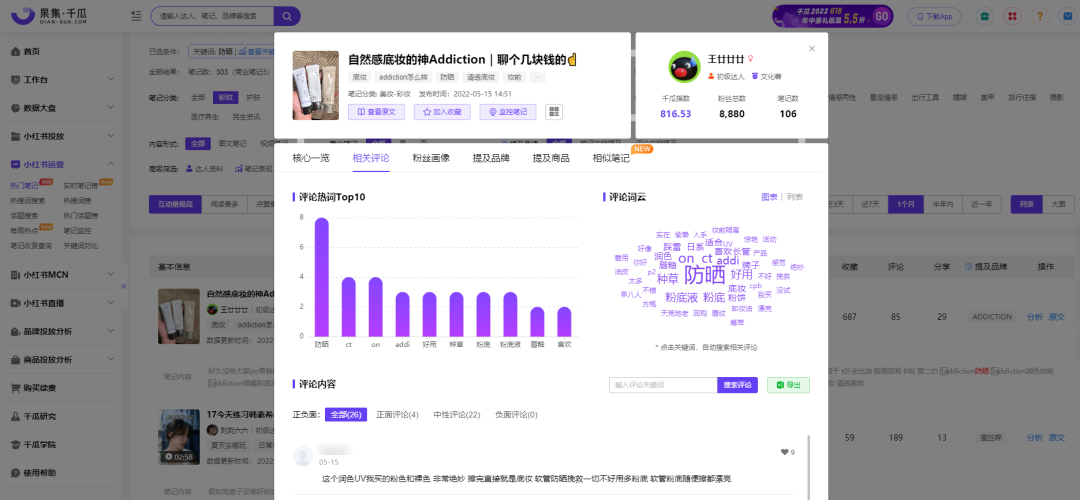Open 笔记监控 in the sidebar
This screenshot has height=500, width=1080.
point(77,231)
